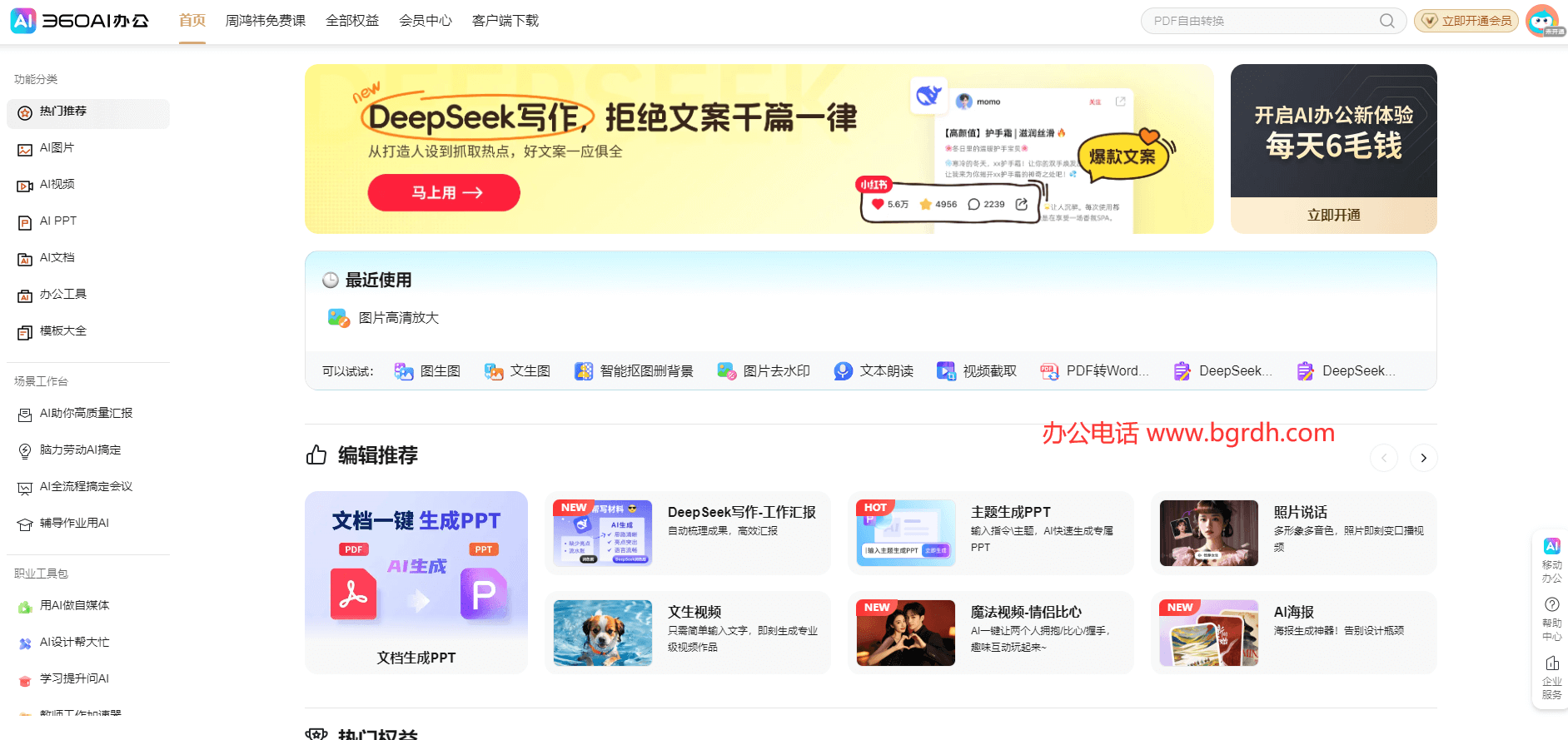The height and width of the screenshot is (740, 1568).
Task: Open 帮助中心 in the right floating bar
Action: click(x=1551, y=618)
